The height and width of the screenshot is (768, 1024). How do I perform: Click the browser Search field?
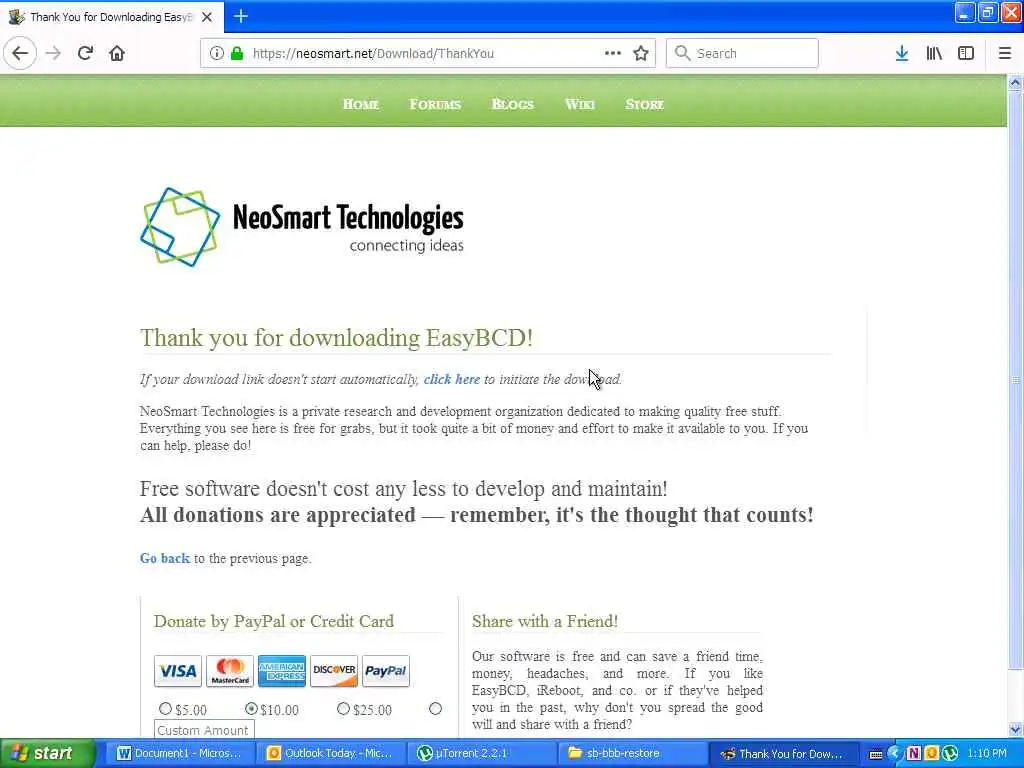point(742,54)
